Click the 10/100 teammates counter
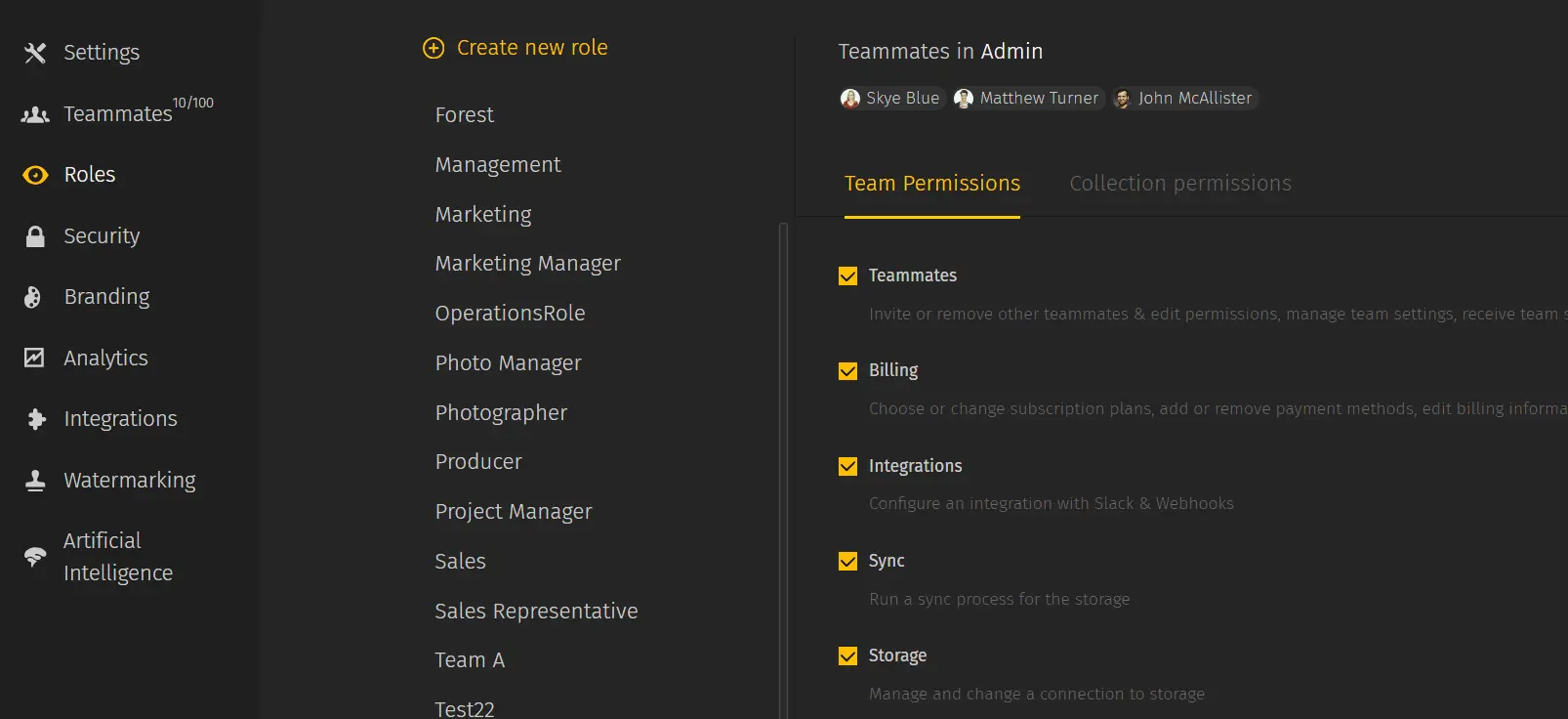 pos(193,103)
